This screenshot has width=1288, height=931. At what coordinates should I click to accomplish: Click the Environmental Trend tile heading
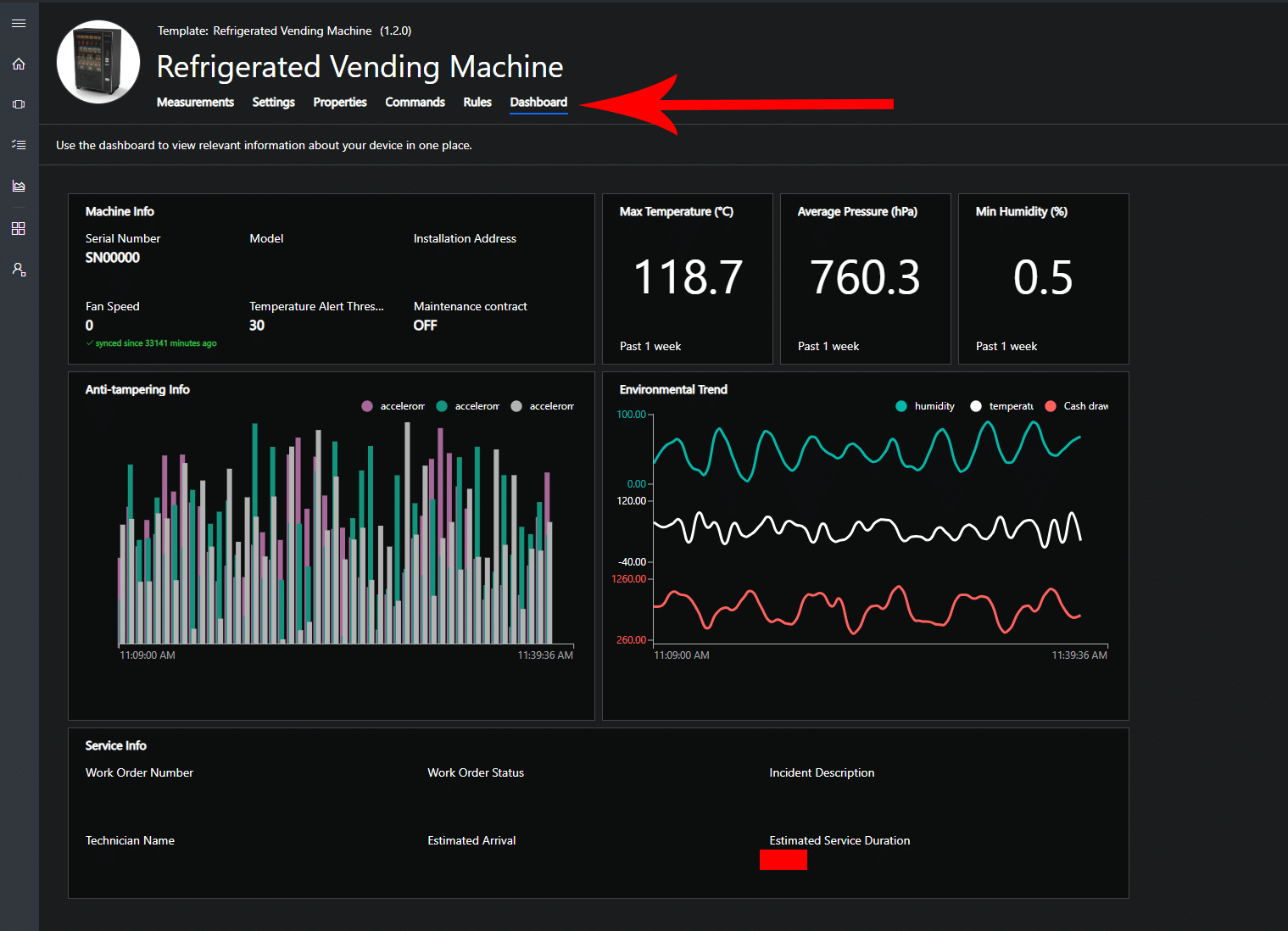(673, 389)
